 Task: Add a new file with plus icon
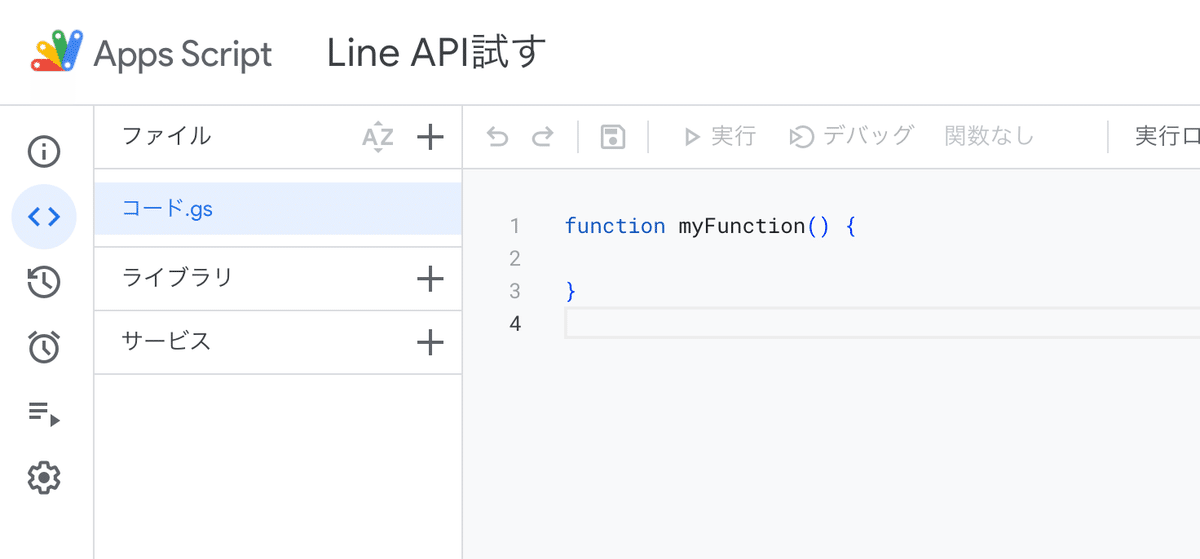click(430, 137)
